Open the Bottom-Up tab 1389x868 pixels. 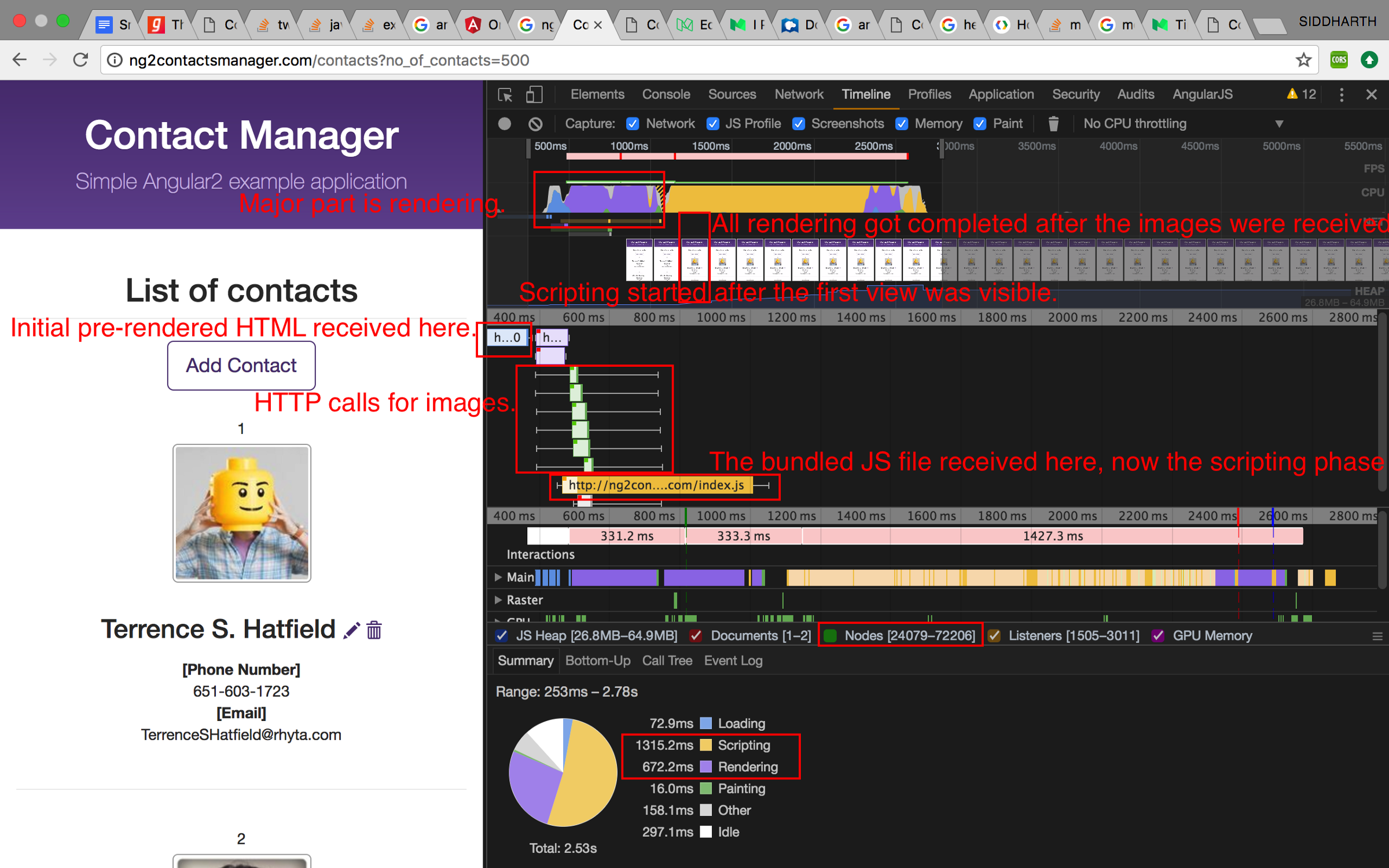coord(597,661)
